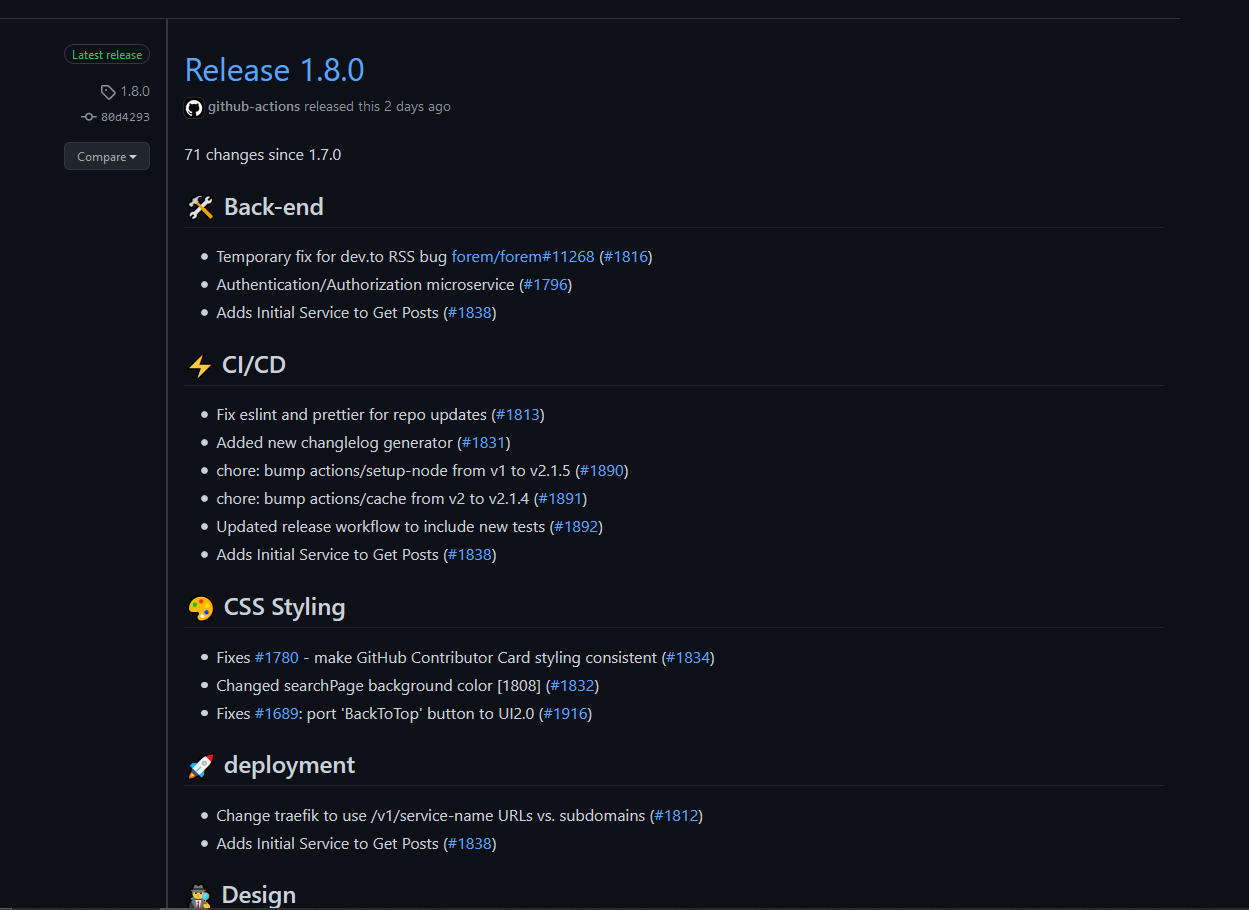Click the Latest release badge
Image resolution: width=1249 pixels, height=910 pixels.
(107, 55)
